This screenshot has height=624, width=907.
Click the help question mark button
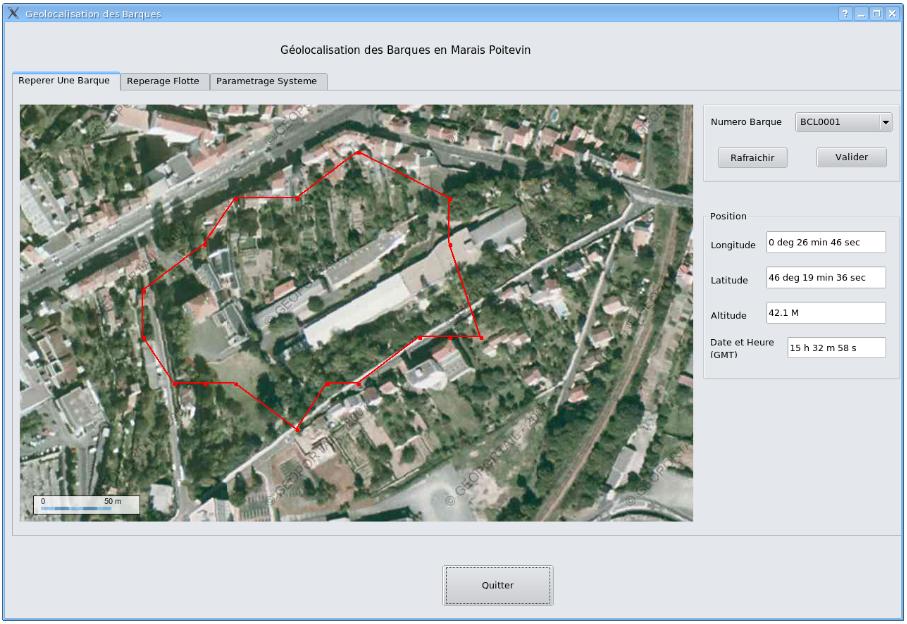click(x=845, y=13)
